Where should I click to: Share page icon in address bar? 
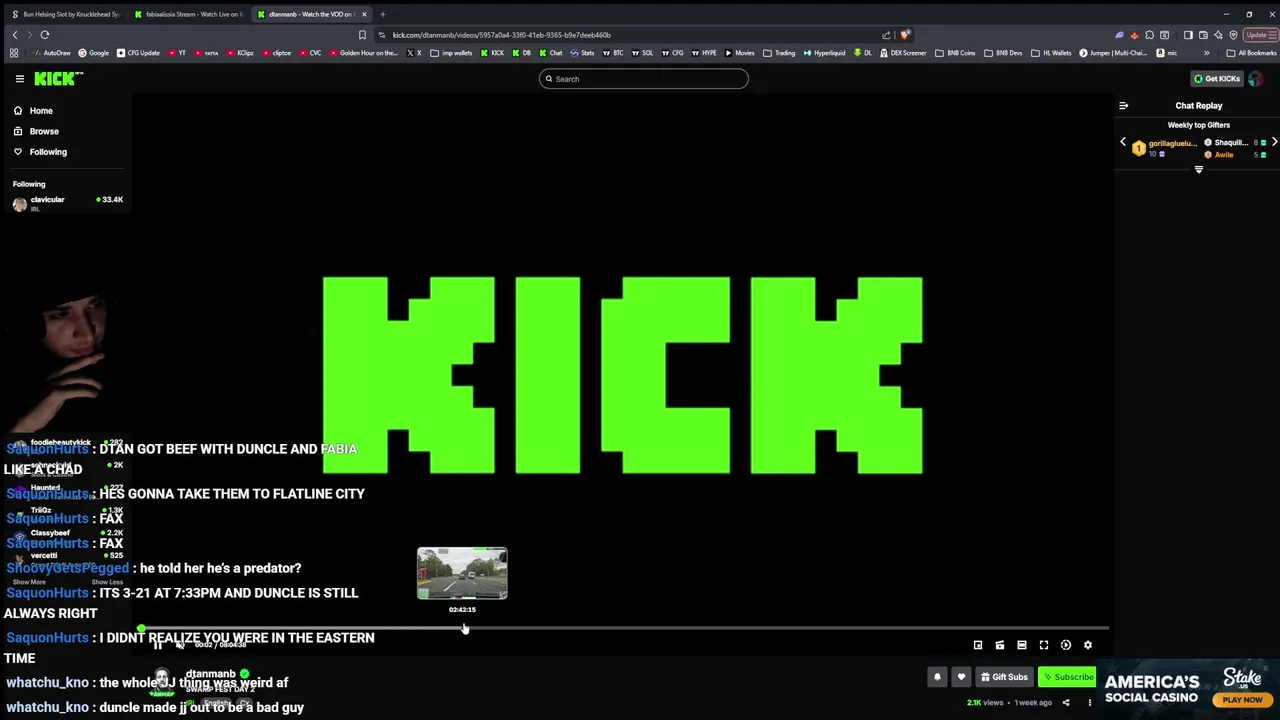click(x=886, y=35)
